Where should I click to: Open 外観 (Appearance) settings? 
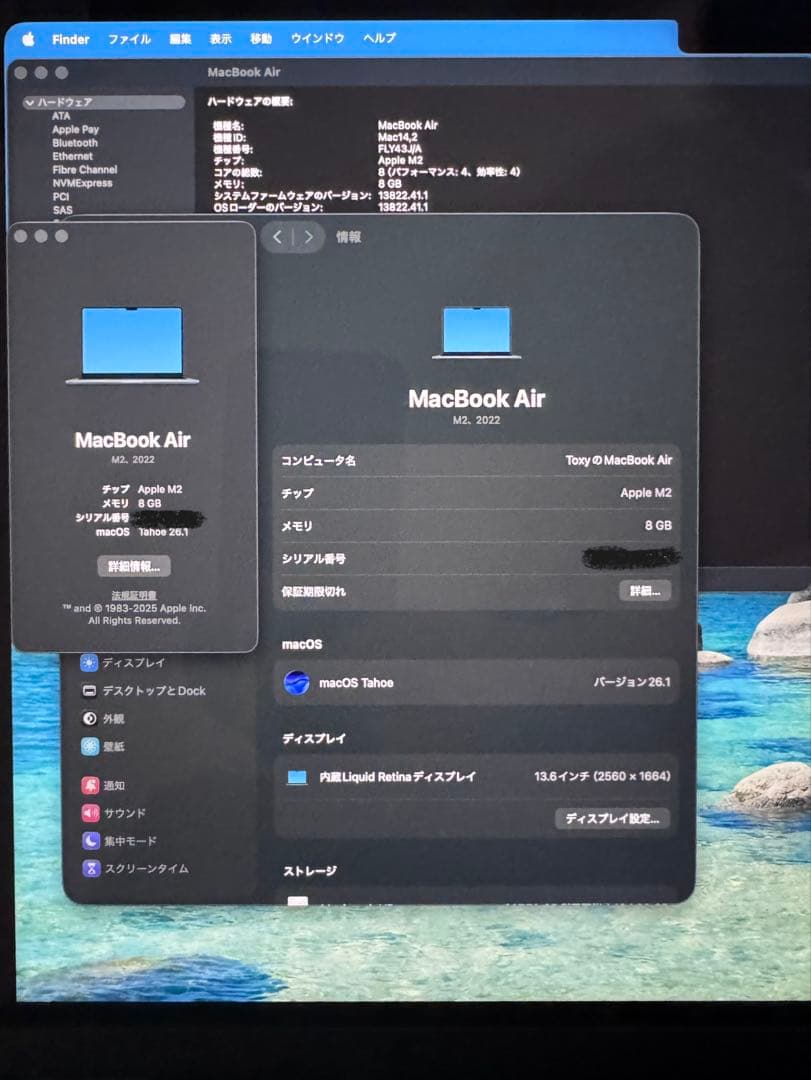88,718
